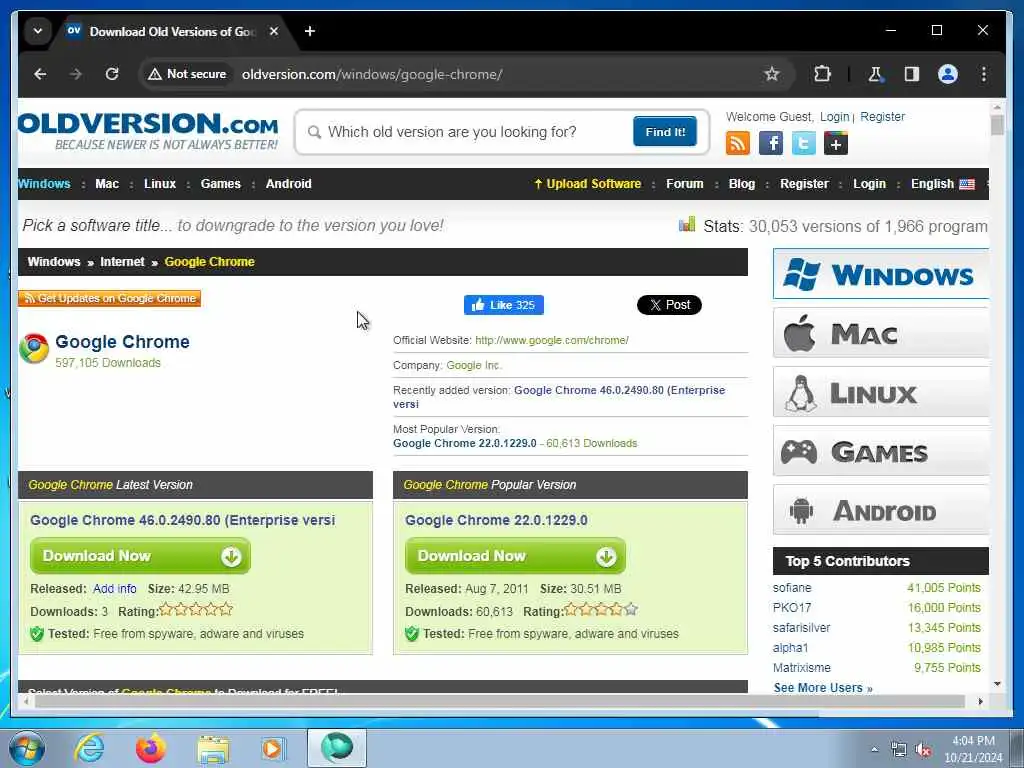
Task: Go back using the browser back arrow
Action: pyautogui.click(x=40, y=74)
